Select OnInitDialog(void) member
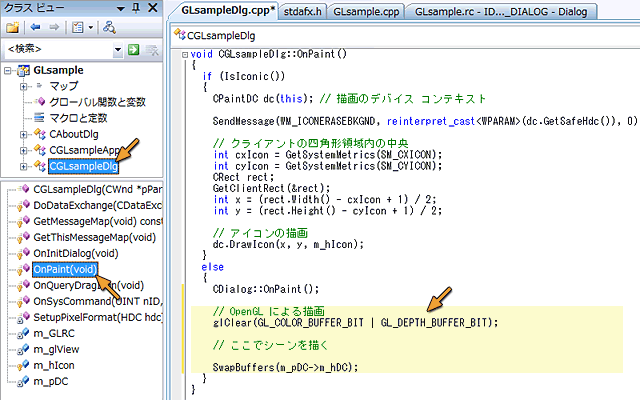This screenshot has width=640, height=400. point(76,253)
